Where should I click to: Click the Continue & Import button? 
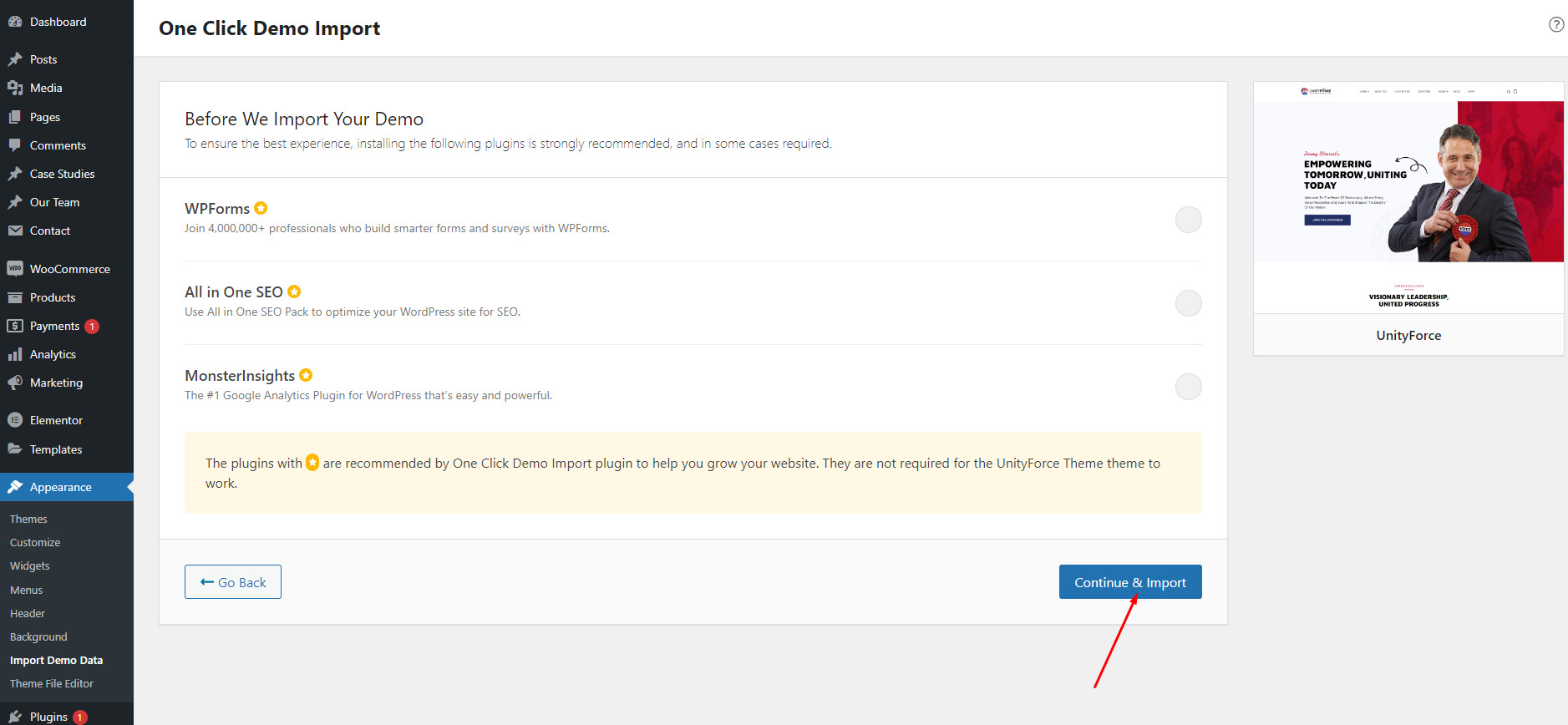tap(1130, 582)
